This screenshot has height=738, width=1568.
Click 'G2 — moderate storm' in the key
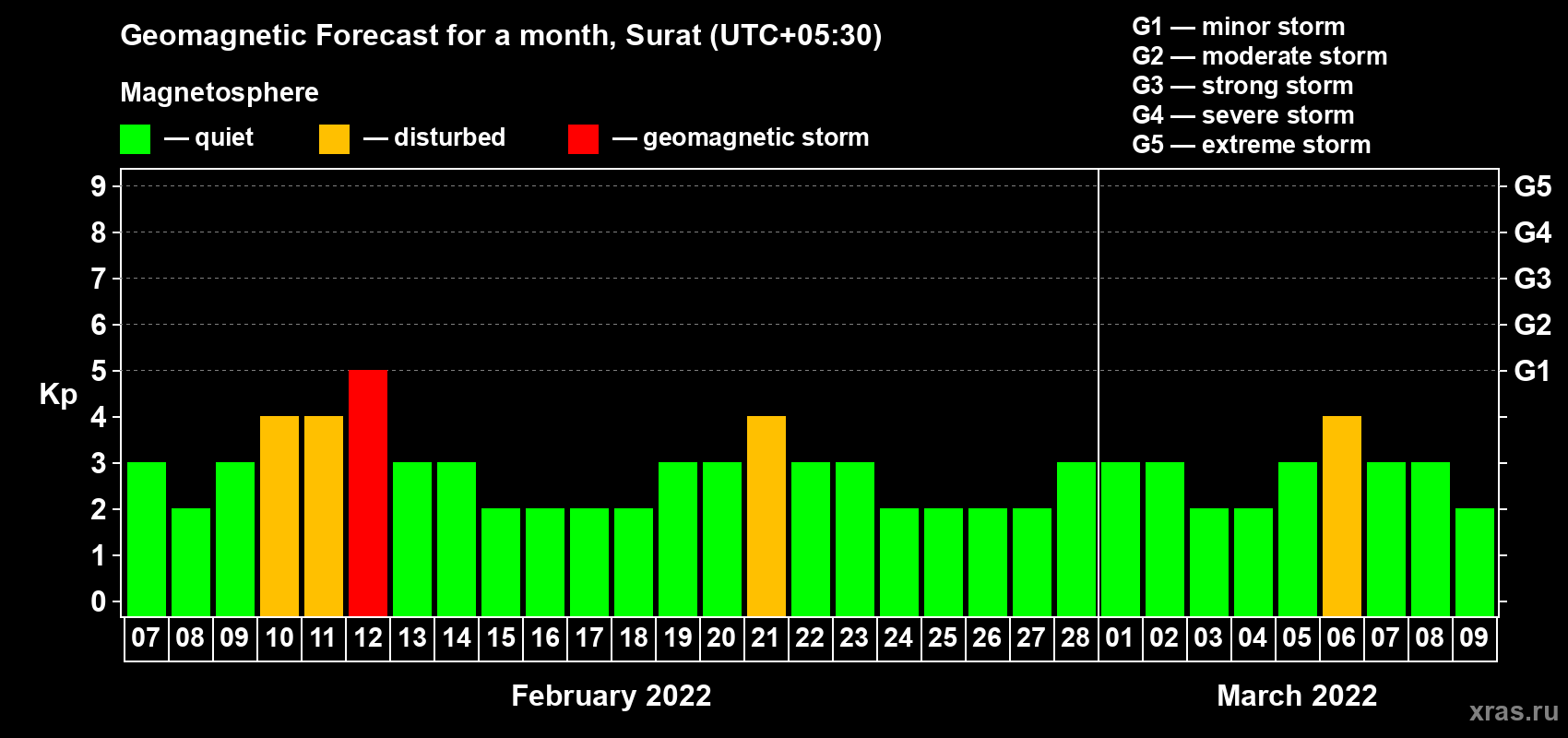tap(1260, 56)
